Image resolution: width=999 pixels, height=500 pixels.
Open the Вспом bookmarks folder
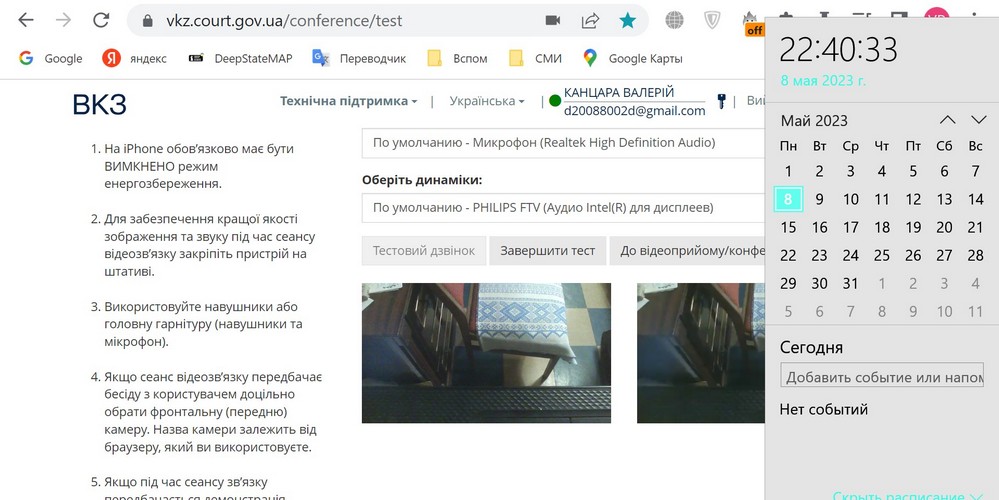tap(457, 59)
